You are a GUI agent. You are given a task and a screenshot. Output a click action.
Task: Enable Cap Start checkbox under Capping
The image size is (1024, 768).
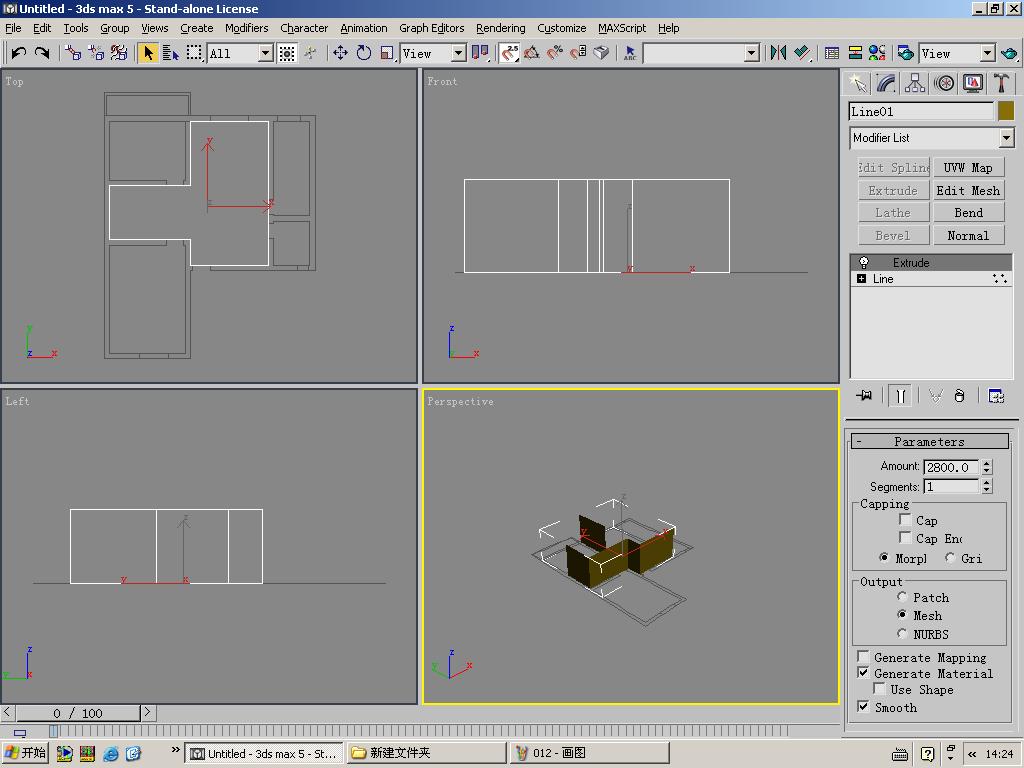click(x=905, y=520)
